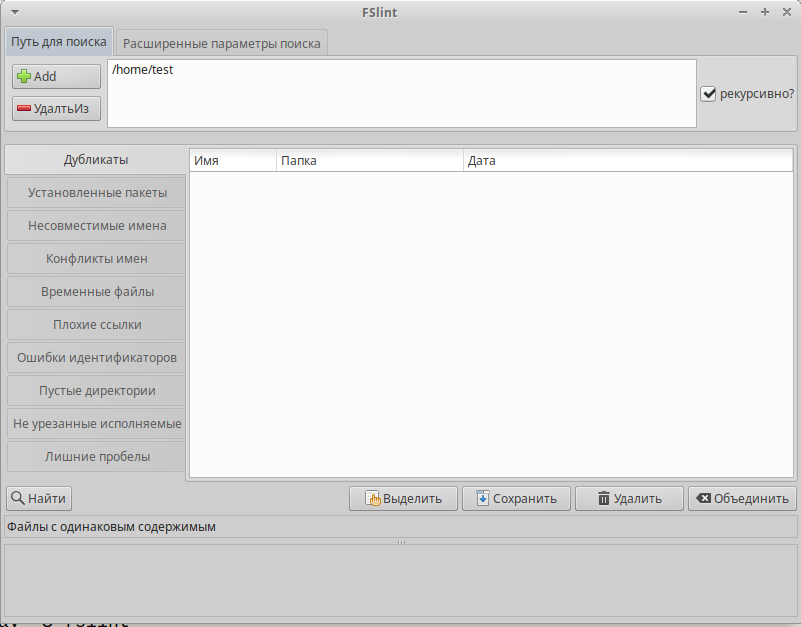Select Ошибки идентификаторов tab
The image size is (801, 627).
(x=97, y=358)
